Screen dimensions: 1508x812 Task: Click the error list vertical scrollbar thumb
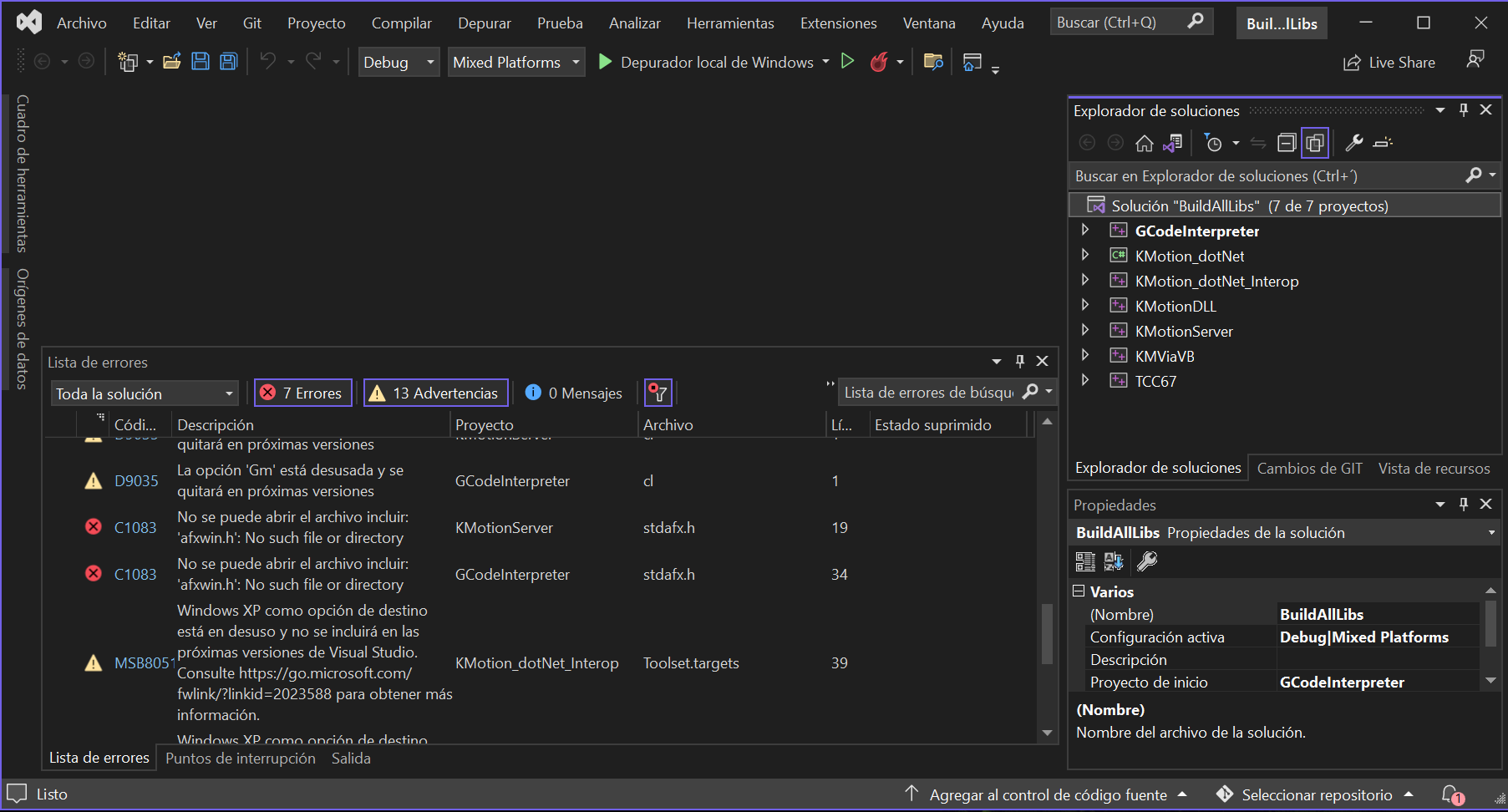[x=1047, y=633]
